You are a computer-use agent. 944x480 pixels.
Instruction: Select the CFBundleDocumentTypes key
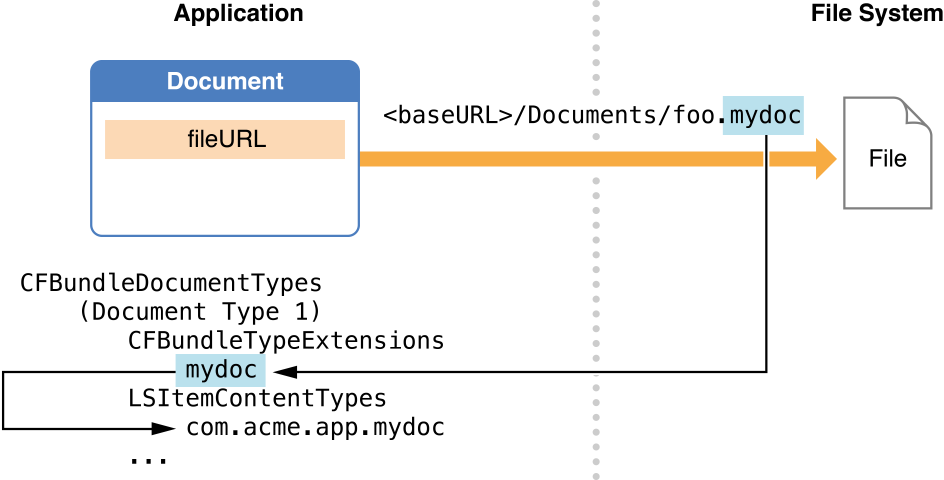pyautogui.click(x=171, y=282)
